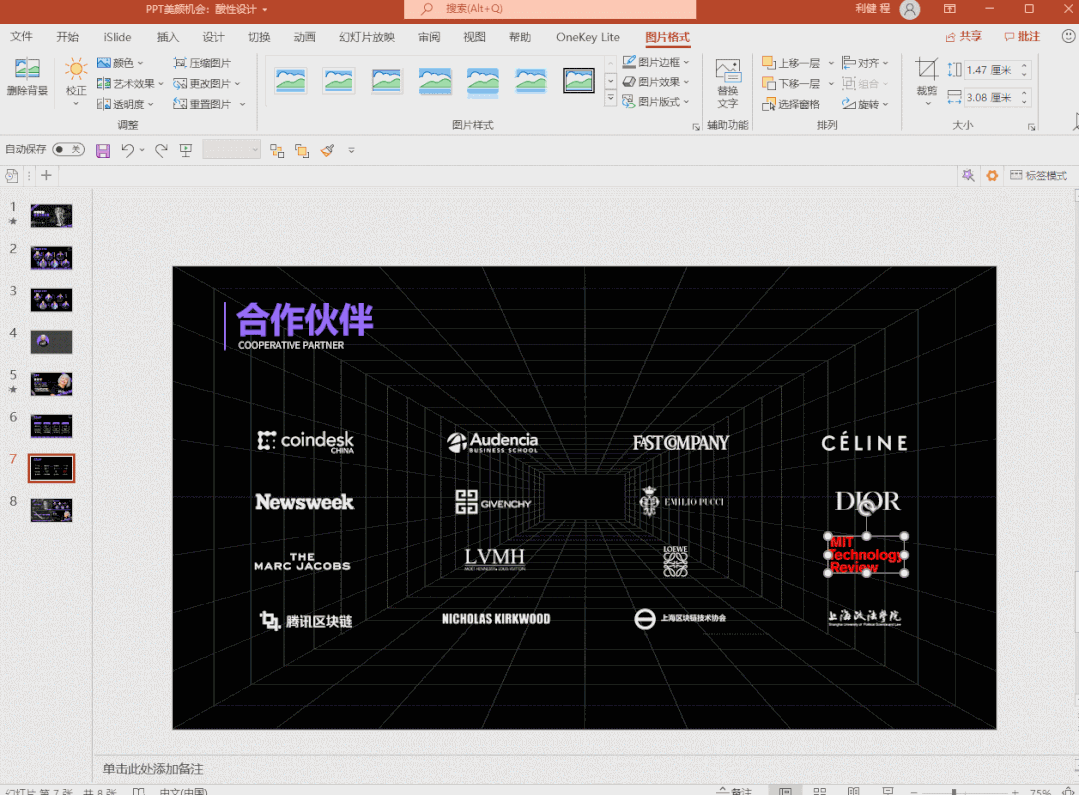Click the width value field 3.08 厘米
The height and width of the screenshot is (795, 1079).
click(x=991, y=97)
